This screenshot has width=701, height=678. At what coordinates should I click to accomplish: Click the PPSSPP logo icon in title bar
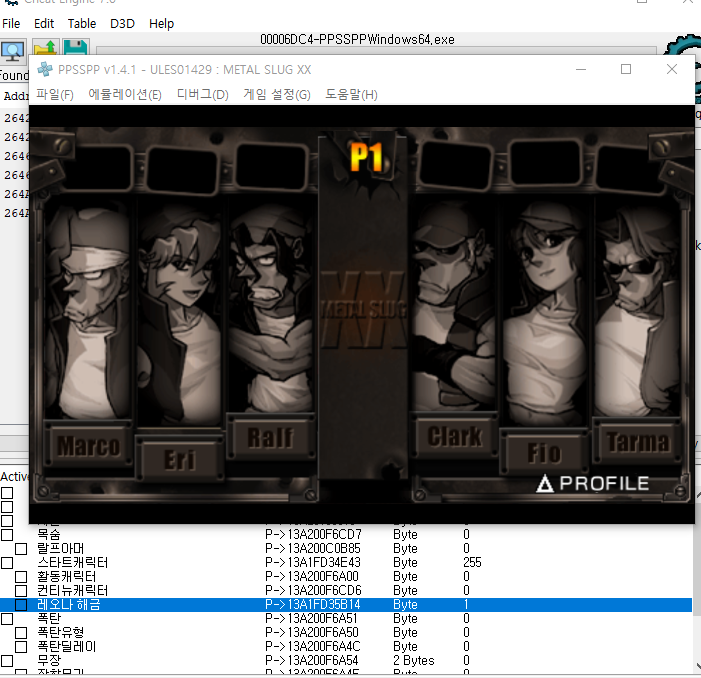pyautogui.click(x=45, y=69)
